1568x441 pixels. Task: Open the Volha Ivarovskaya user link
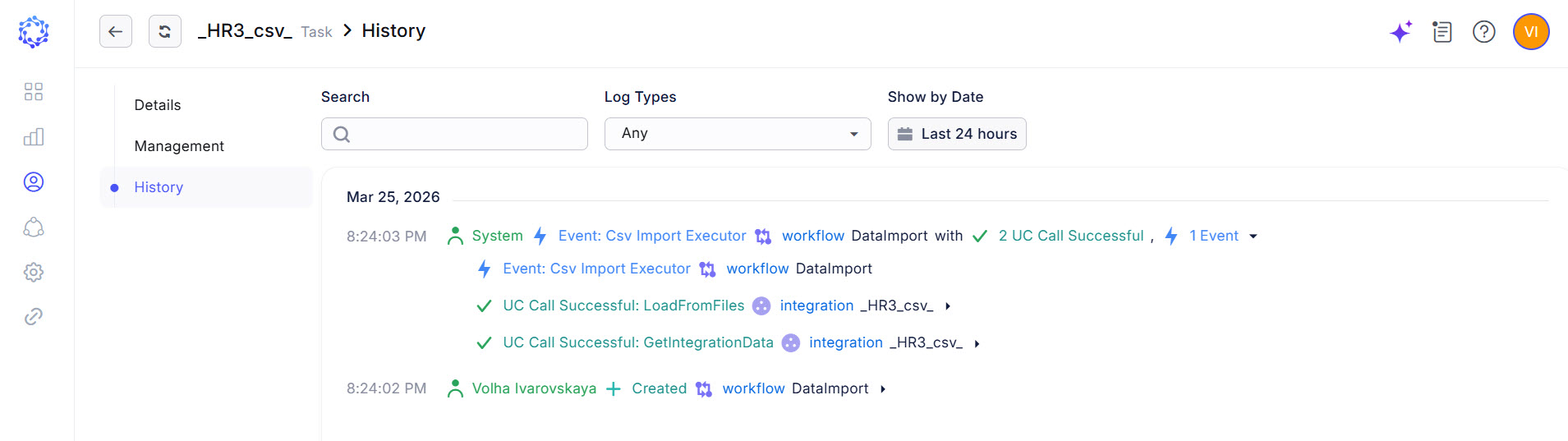534,388
